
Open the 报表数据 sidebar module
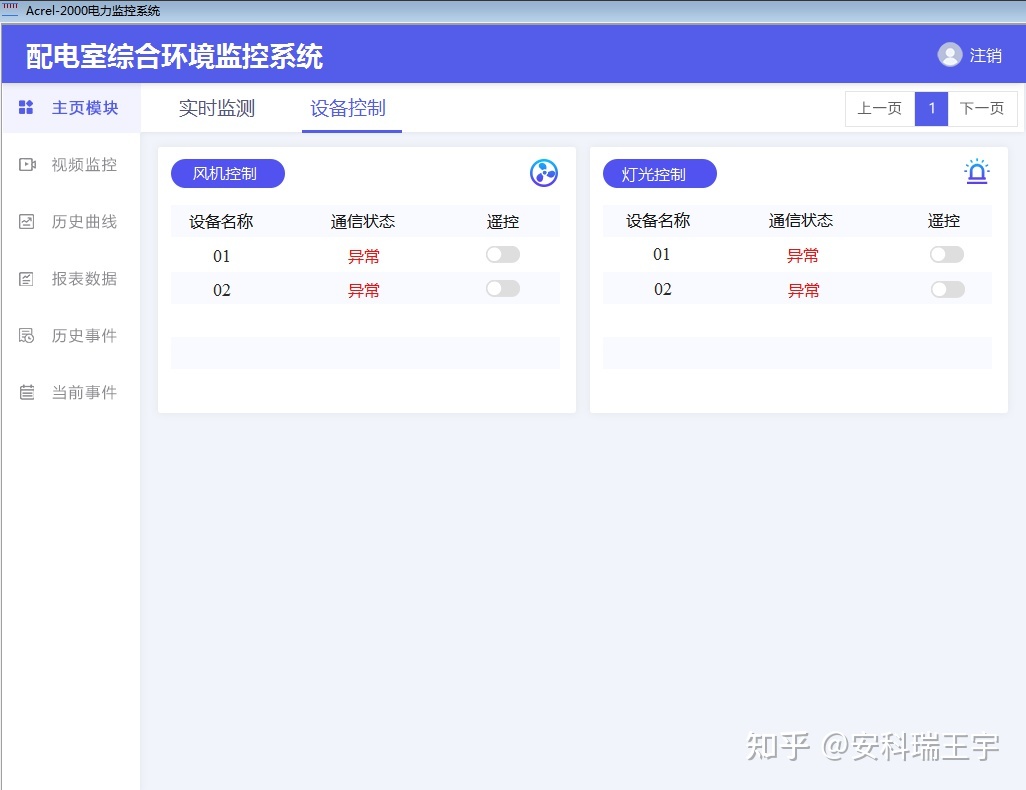click(83, 278)
